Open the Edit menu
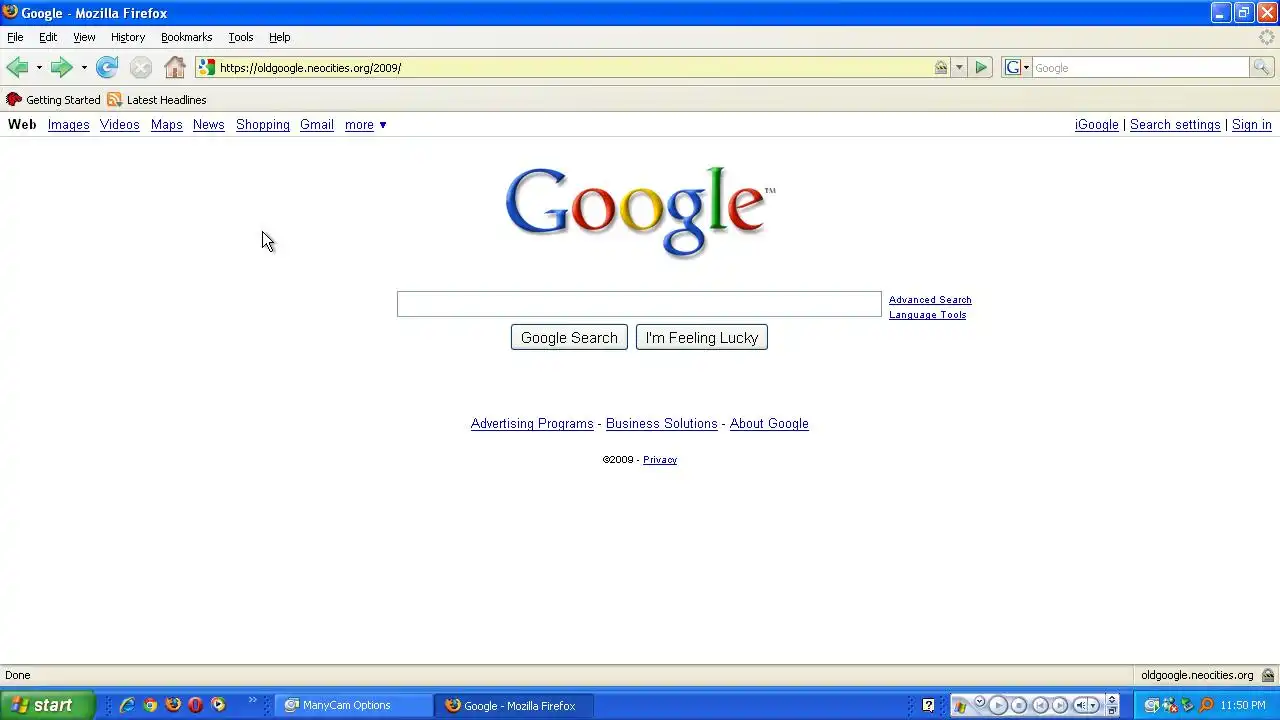This screenshot has width=1280, height=720. pos(48,37)
